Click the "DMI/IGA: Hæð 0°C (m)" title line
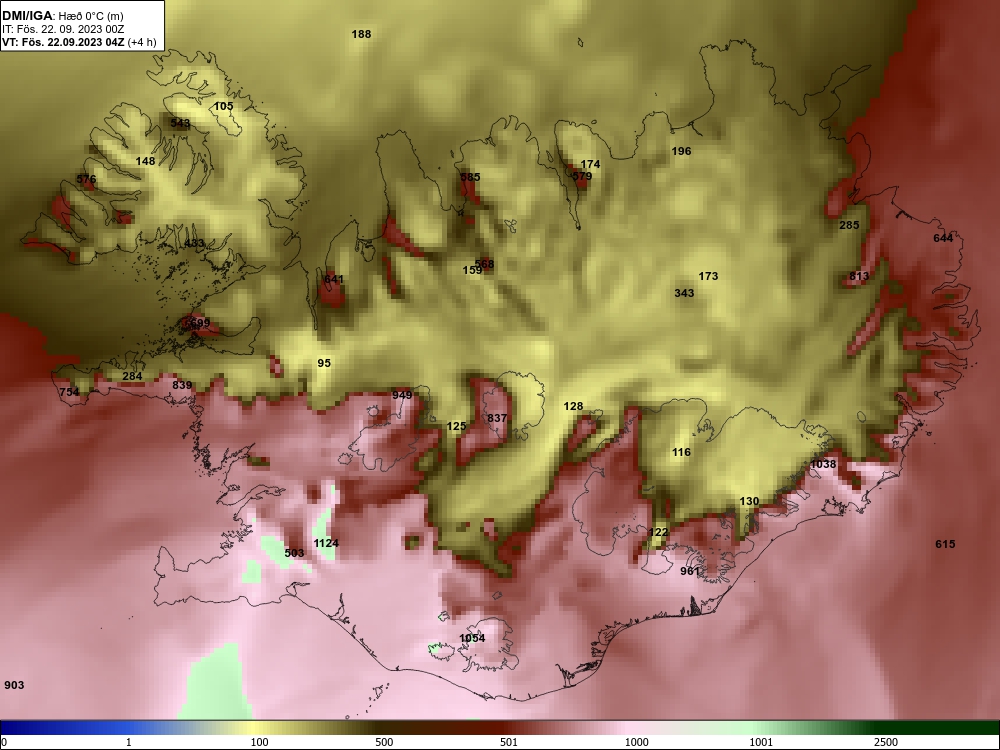 (63, 16)
